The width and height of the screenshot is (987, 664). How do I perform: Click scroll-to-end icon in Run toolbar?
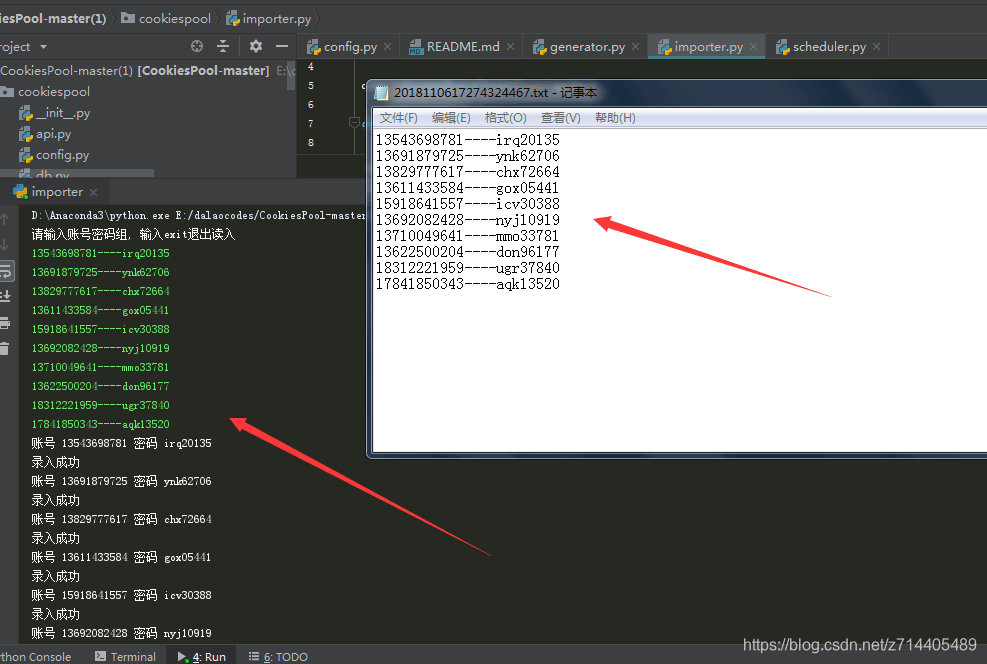tap(5, 296)
